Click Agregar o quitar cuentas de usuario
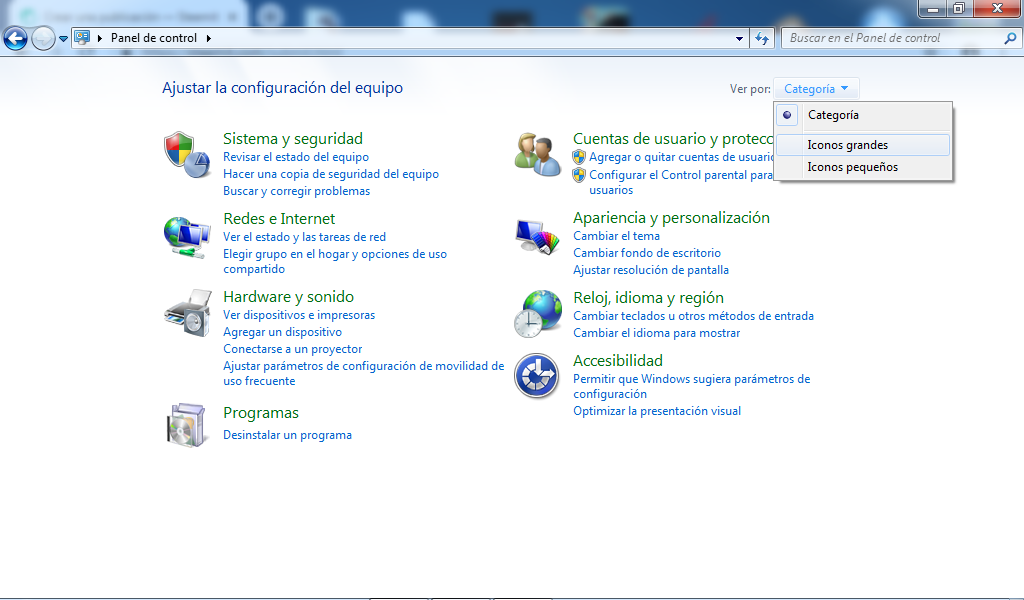The width and height of the screenshot is (1024, 600). (680, 157)
